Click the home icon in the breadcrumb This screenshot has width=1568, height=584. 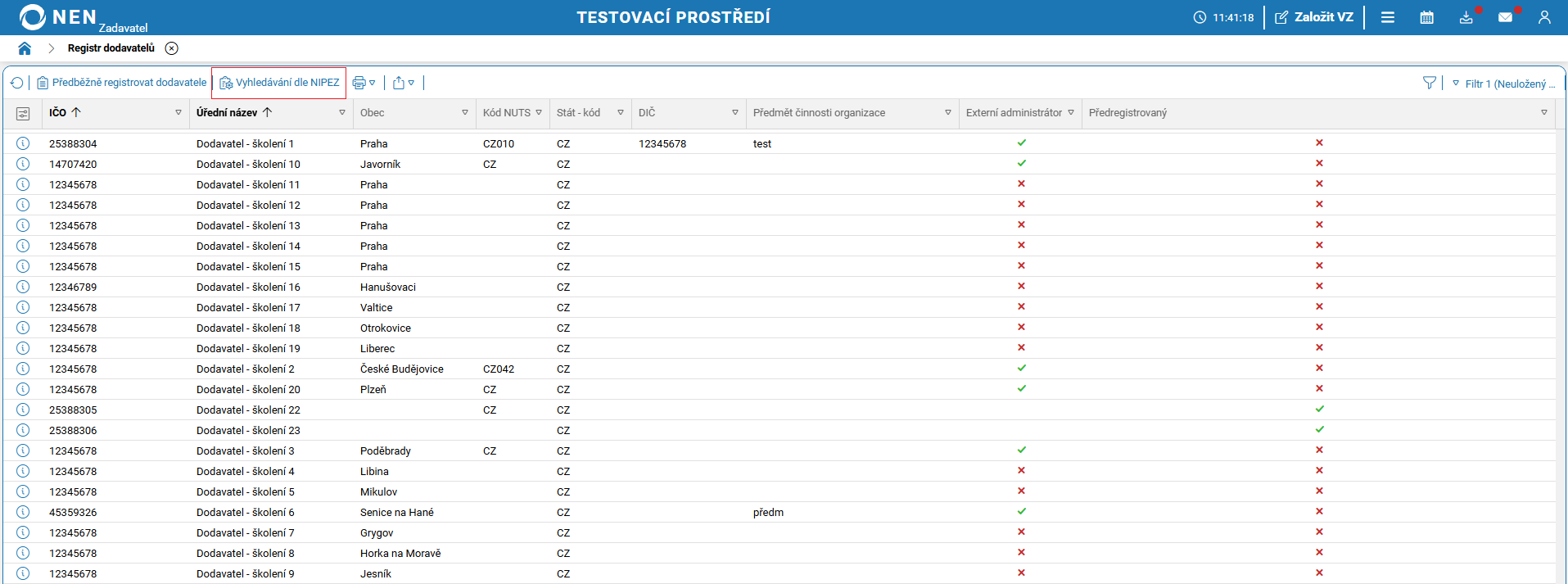point(25,48)
